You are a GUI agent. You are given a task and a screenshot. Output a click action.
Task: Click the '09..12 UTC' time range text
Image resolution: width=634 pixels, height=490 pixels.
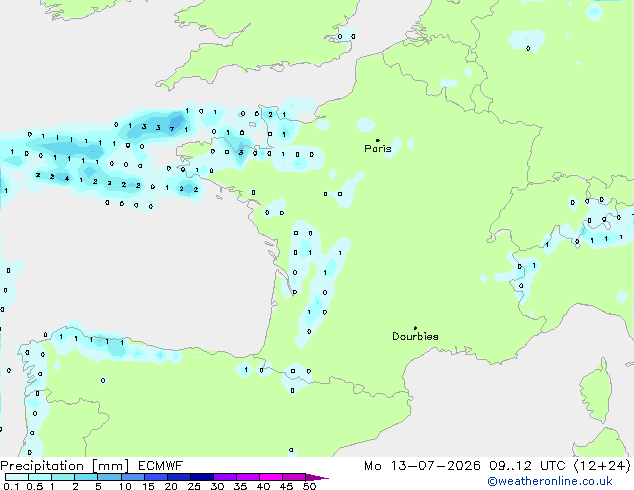527,466
